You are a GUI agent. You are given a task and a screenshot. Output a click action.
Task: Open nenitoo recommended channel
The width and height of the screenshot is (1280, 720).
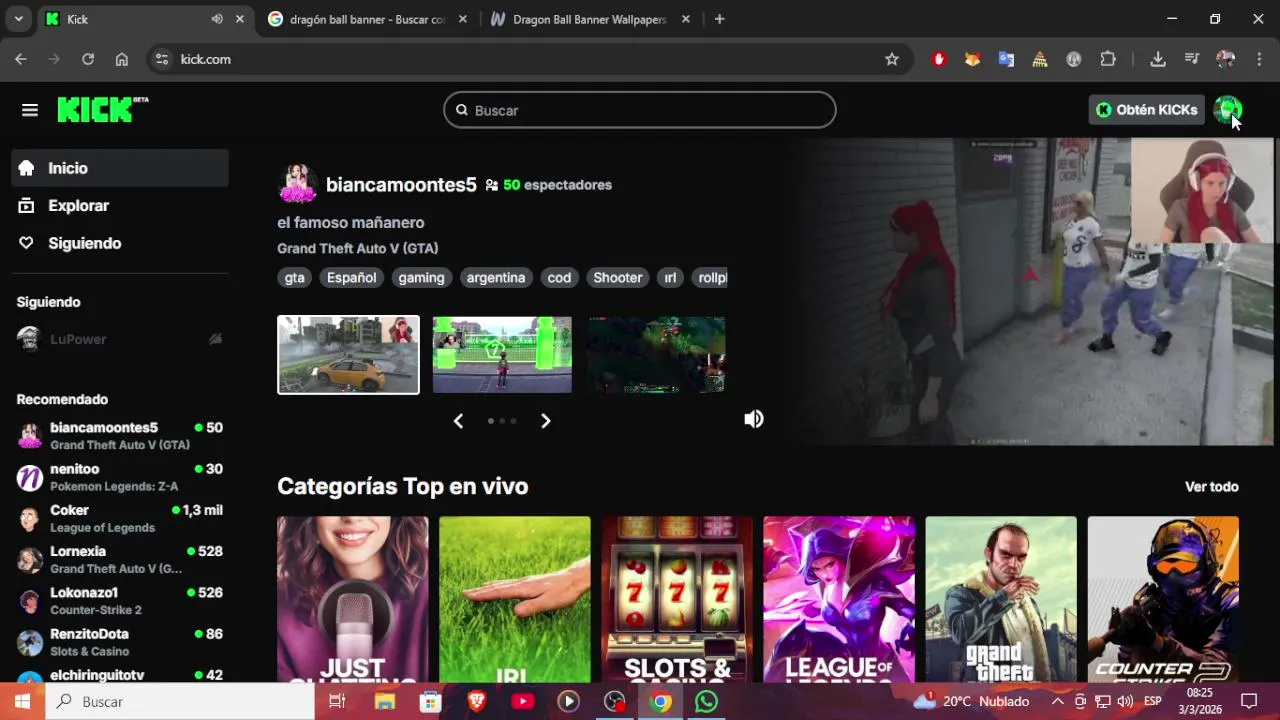[120, 477]
